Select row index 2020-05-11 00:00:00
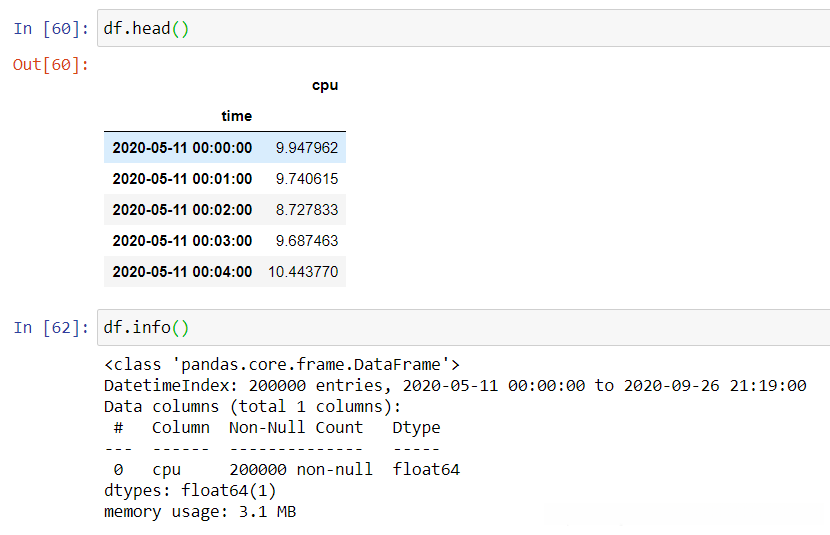The image size is (830, 535). (x=182, y=148)
